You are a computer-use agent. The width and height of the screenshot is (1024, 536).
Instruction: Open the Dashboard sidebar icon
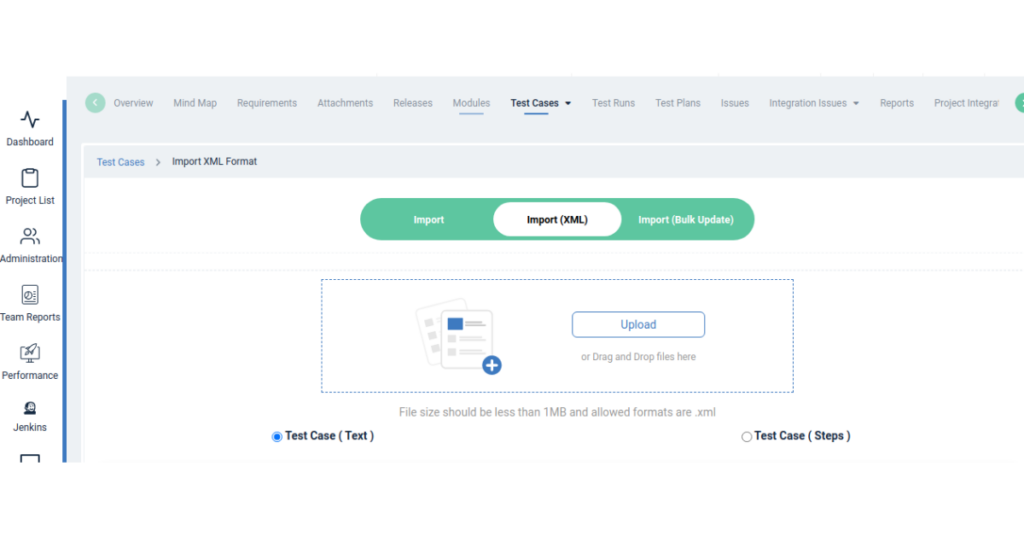coord(30,120)
